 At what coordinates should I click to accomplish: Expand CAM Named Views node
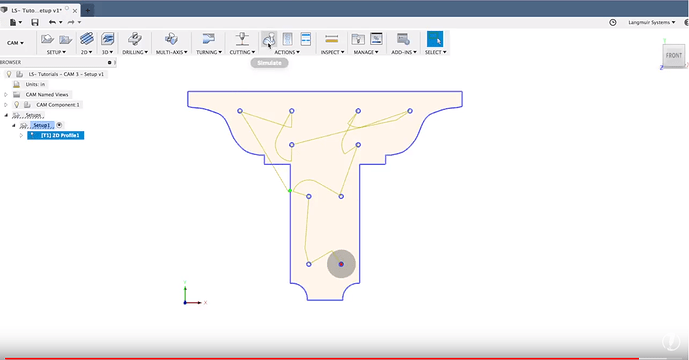coord(6,95)
